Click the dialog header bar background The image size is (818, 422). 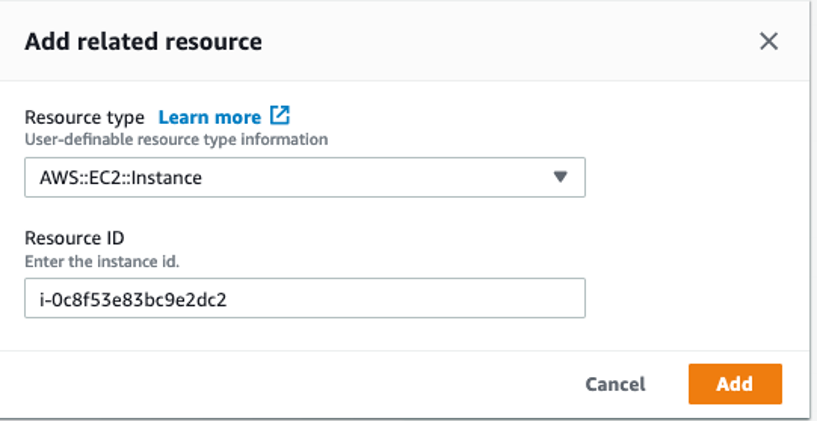point(500,42)
